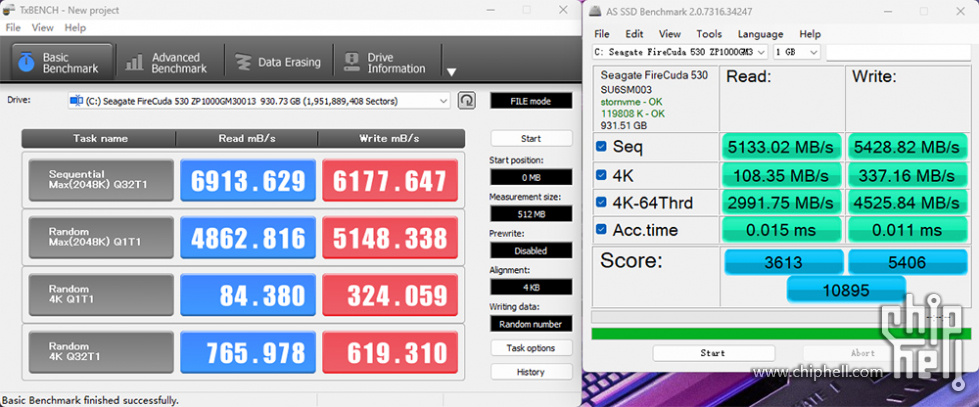979x407 pixels.
Task: Open the AS SSD View menu
Action: click(x=670, y=34)
